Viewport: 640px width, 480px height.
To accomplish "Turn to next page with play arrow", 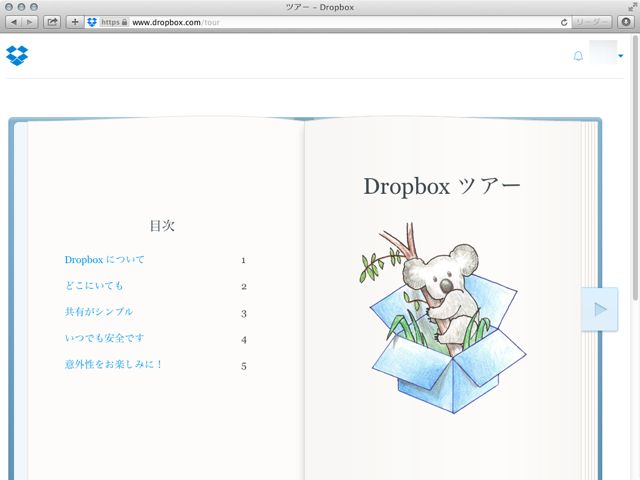I will pos(599,309).
